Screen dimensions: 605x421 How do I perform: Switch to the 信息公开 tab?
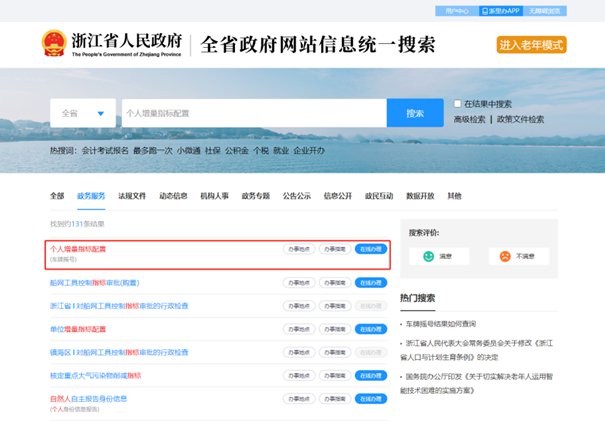click(x=338, y=196)
